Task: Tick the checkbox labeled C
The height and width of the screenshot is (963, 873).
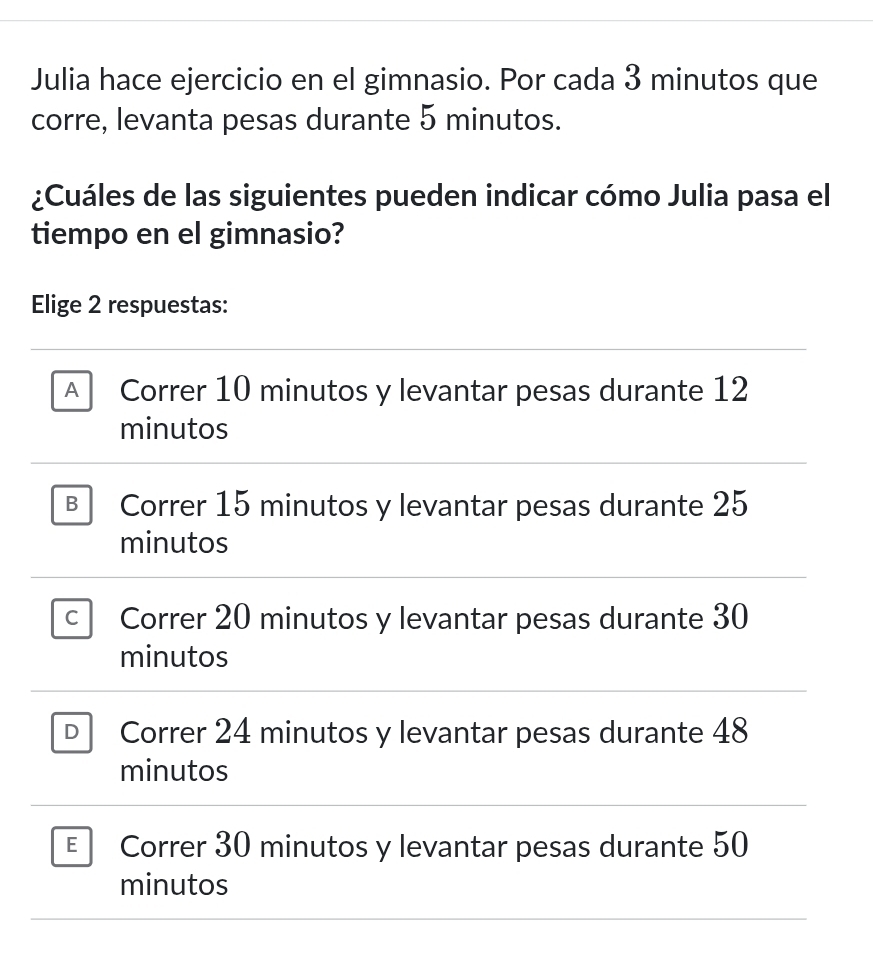Action: (x=71, y=620)
